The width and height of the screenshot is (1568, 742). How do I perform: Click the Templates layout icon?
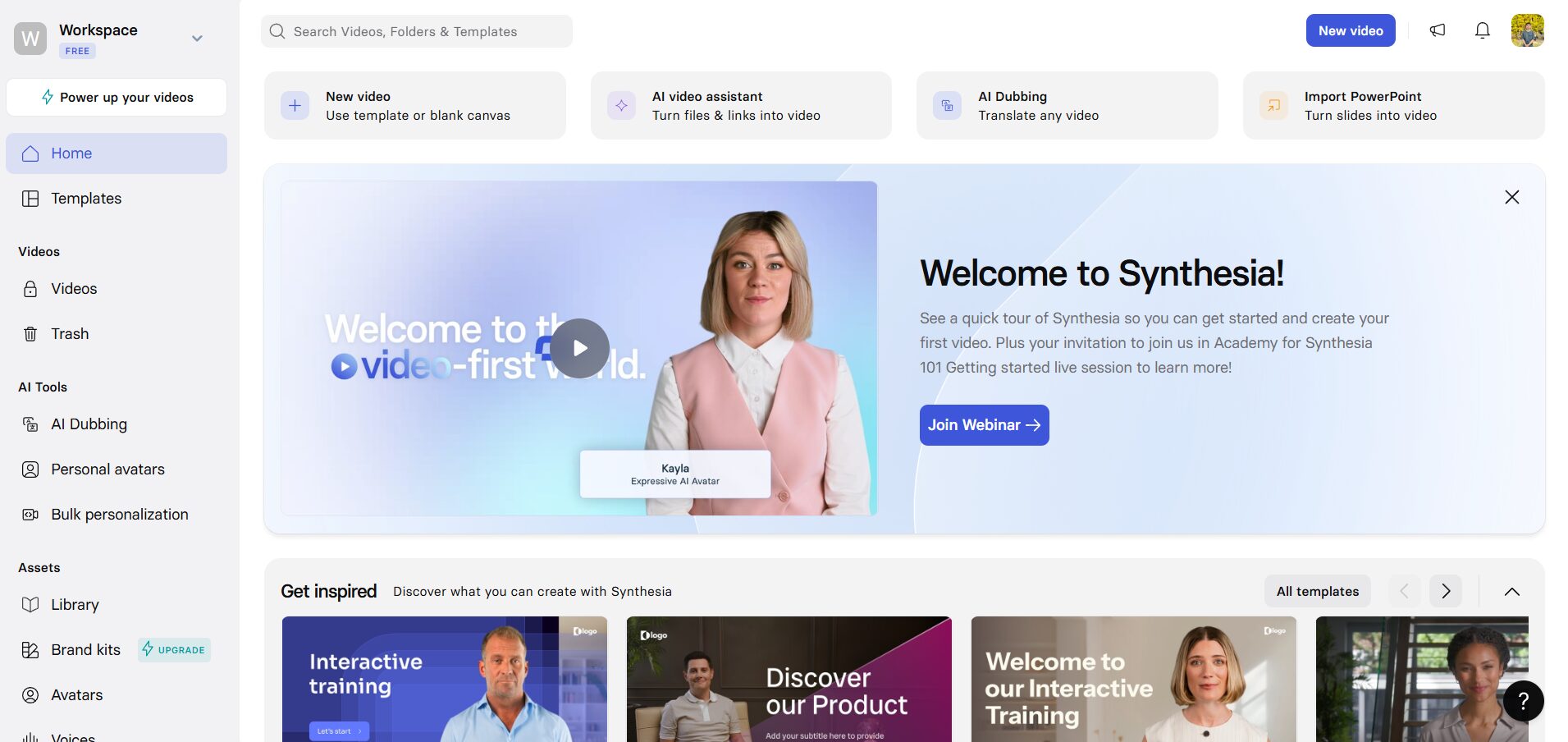click(30, 199)
